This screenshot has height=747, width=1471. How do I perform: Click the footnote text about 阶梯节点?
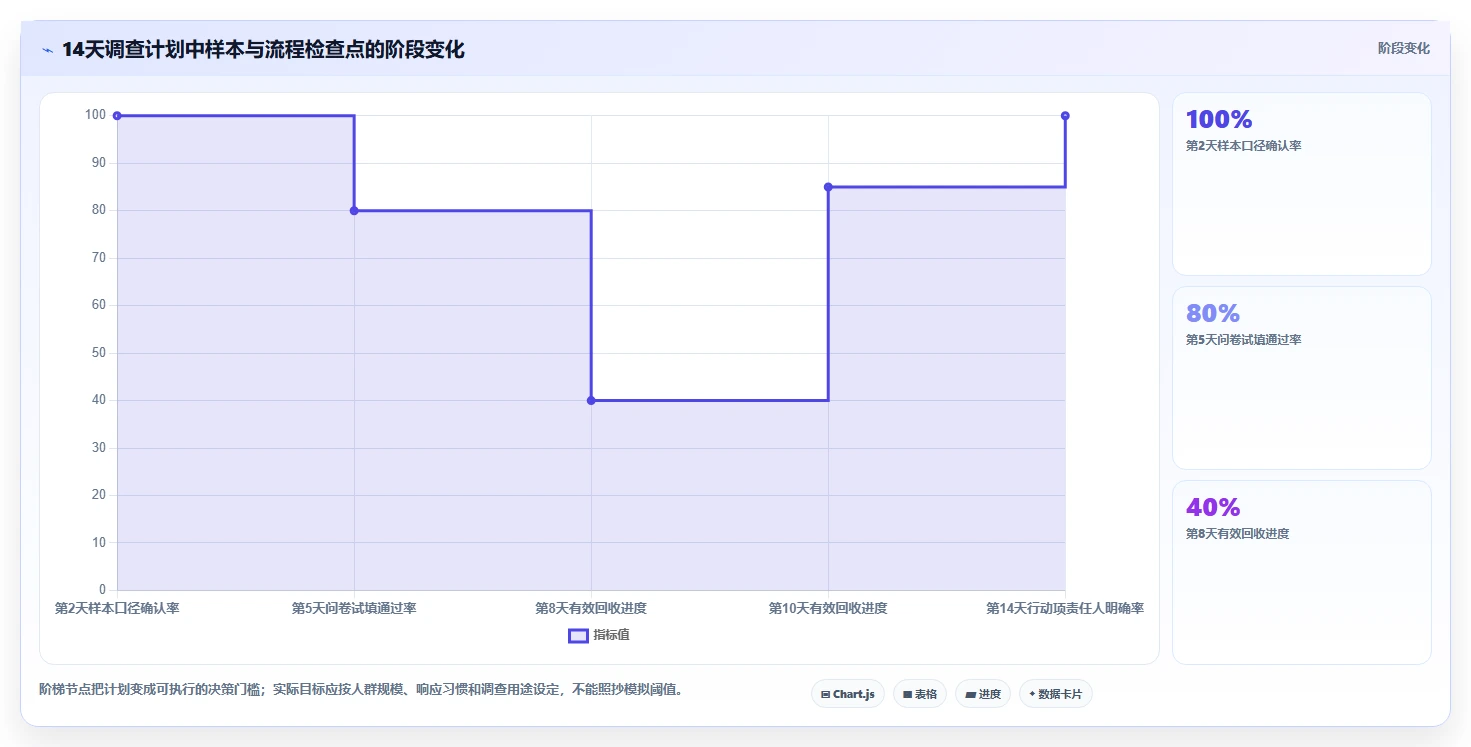[x=361, y=689]
